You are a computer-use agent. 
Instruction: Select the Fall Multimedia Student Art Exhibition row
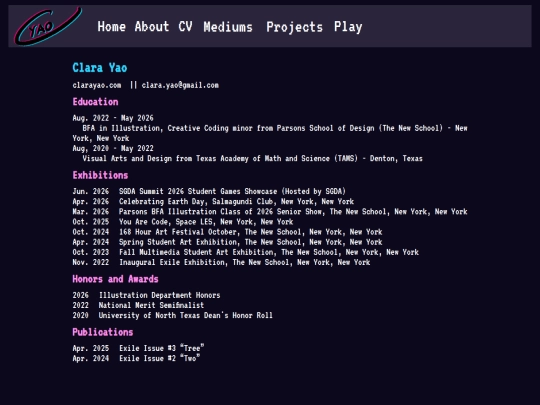[246, 252]
